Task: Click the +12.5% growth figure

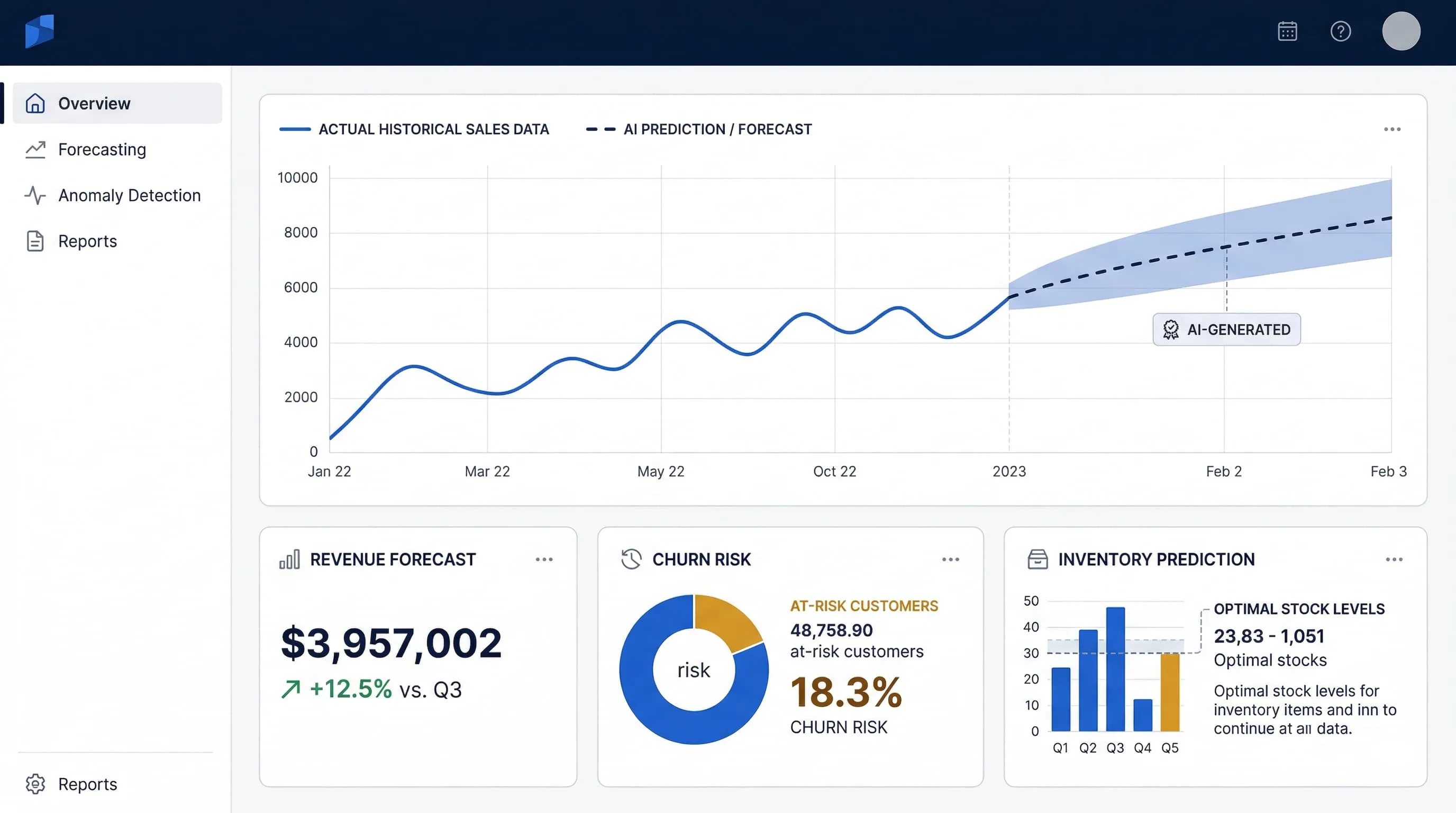Action: tap(350, 689)
